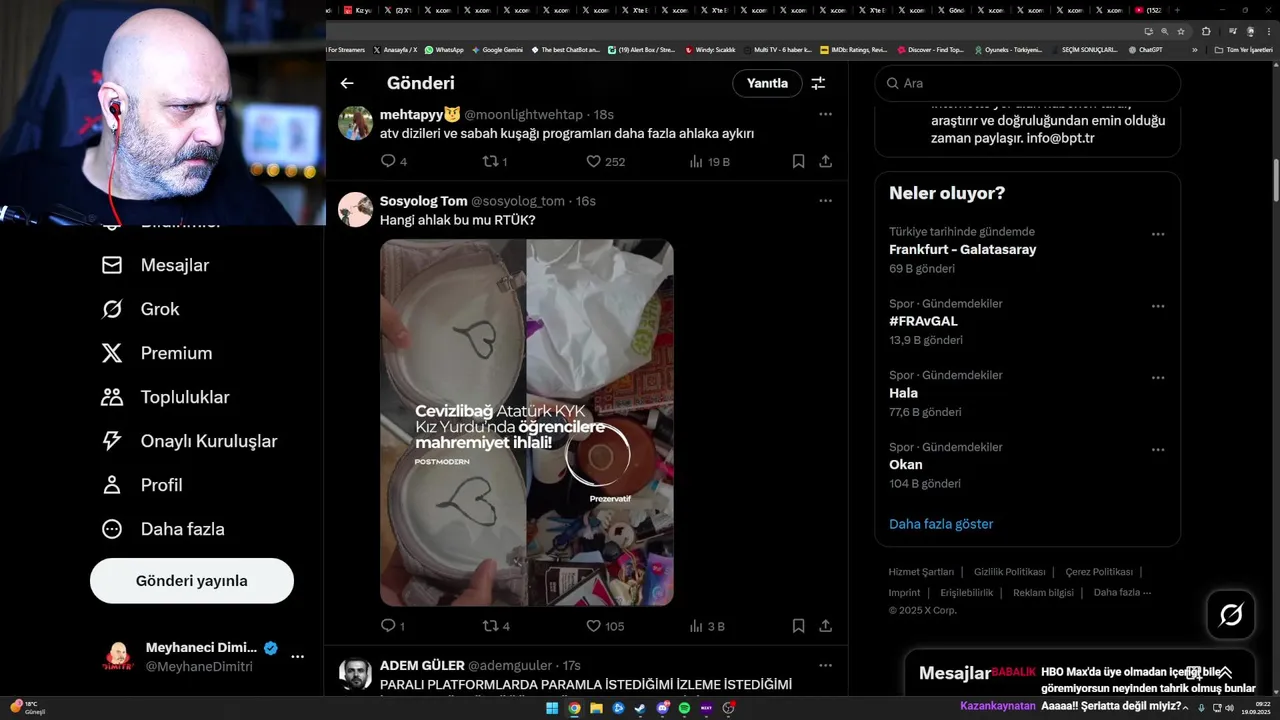The height and width of the screenshot is (720, 1280).
Task: Open account menu dots next to Meyhaneci Dimitri
Action: click(297, 657)
